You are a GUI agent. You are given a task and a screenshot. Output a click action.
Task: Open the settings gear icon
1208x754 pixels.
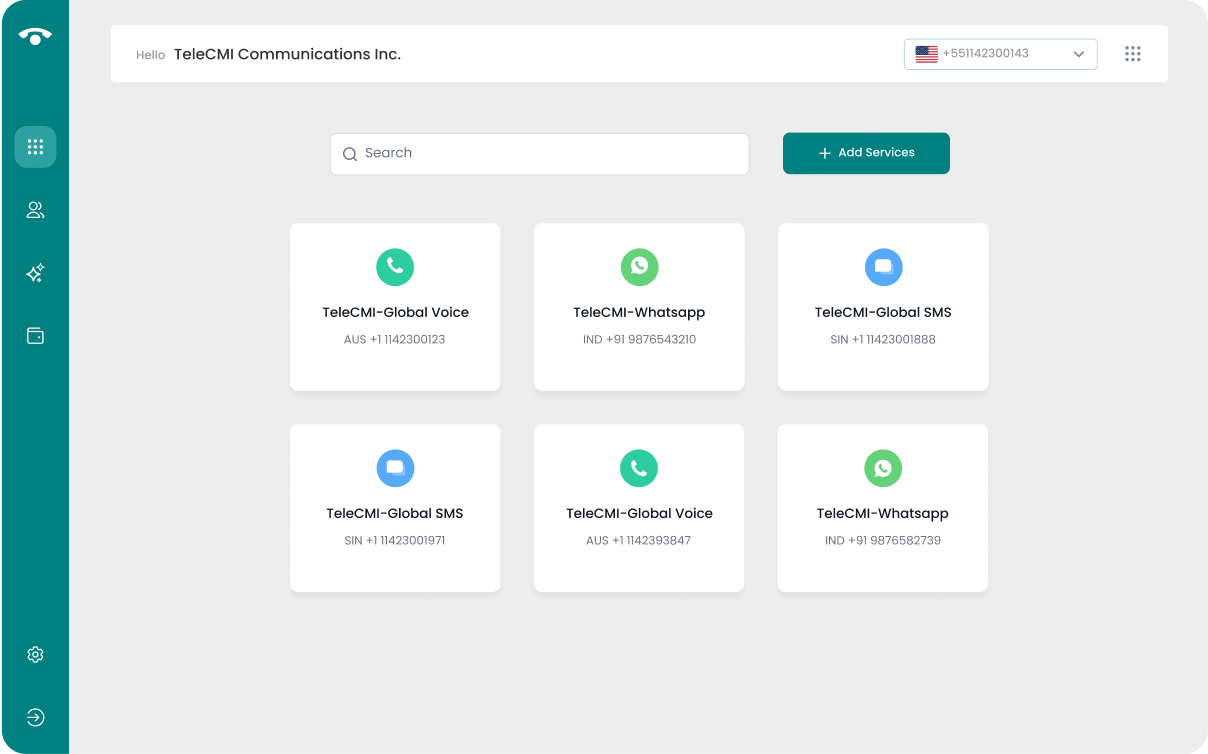click(35, 654)
